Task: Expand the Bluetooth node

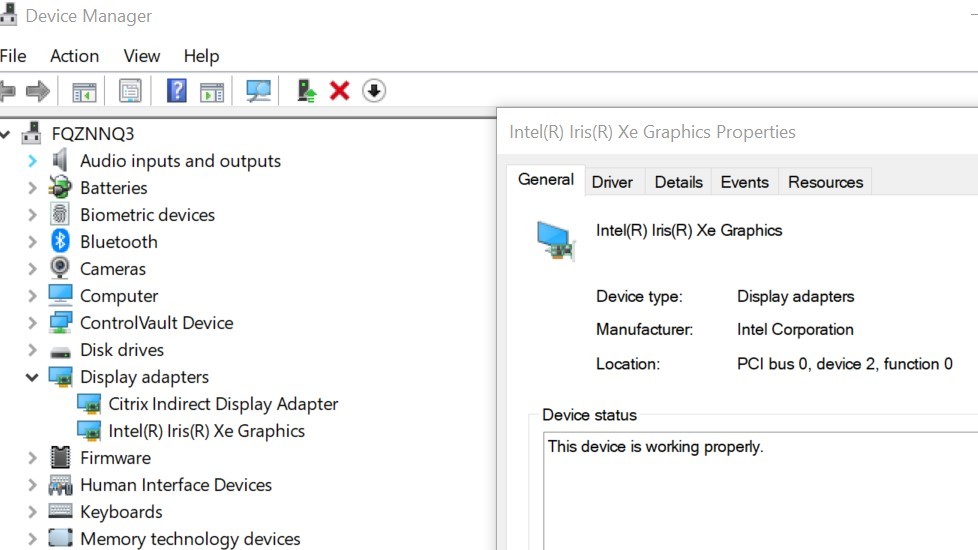Action: 32,242
